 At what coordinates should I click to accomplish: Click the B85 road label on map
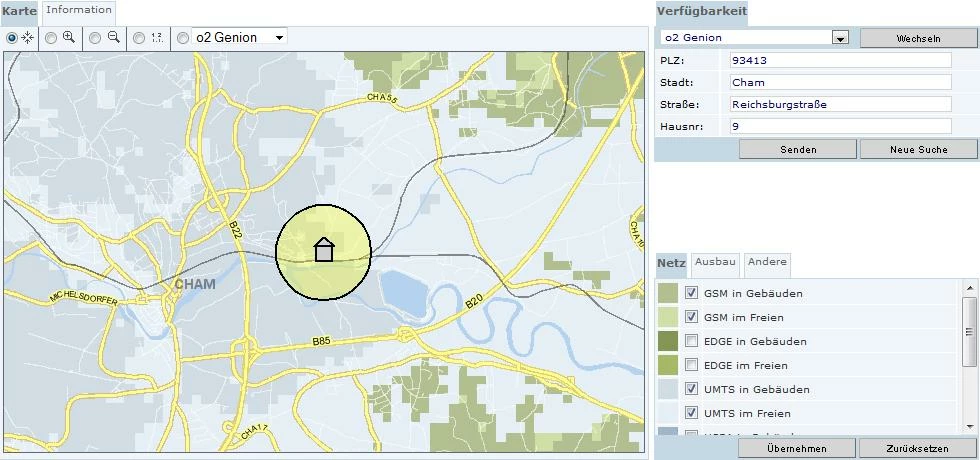point(321,342)
